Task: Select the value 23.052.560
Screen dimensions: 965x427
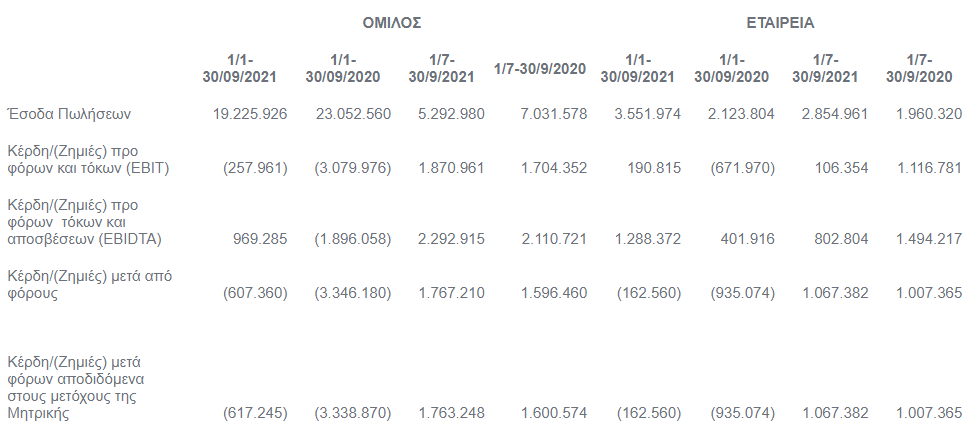Action: click(353, 114)
